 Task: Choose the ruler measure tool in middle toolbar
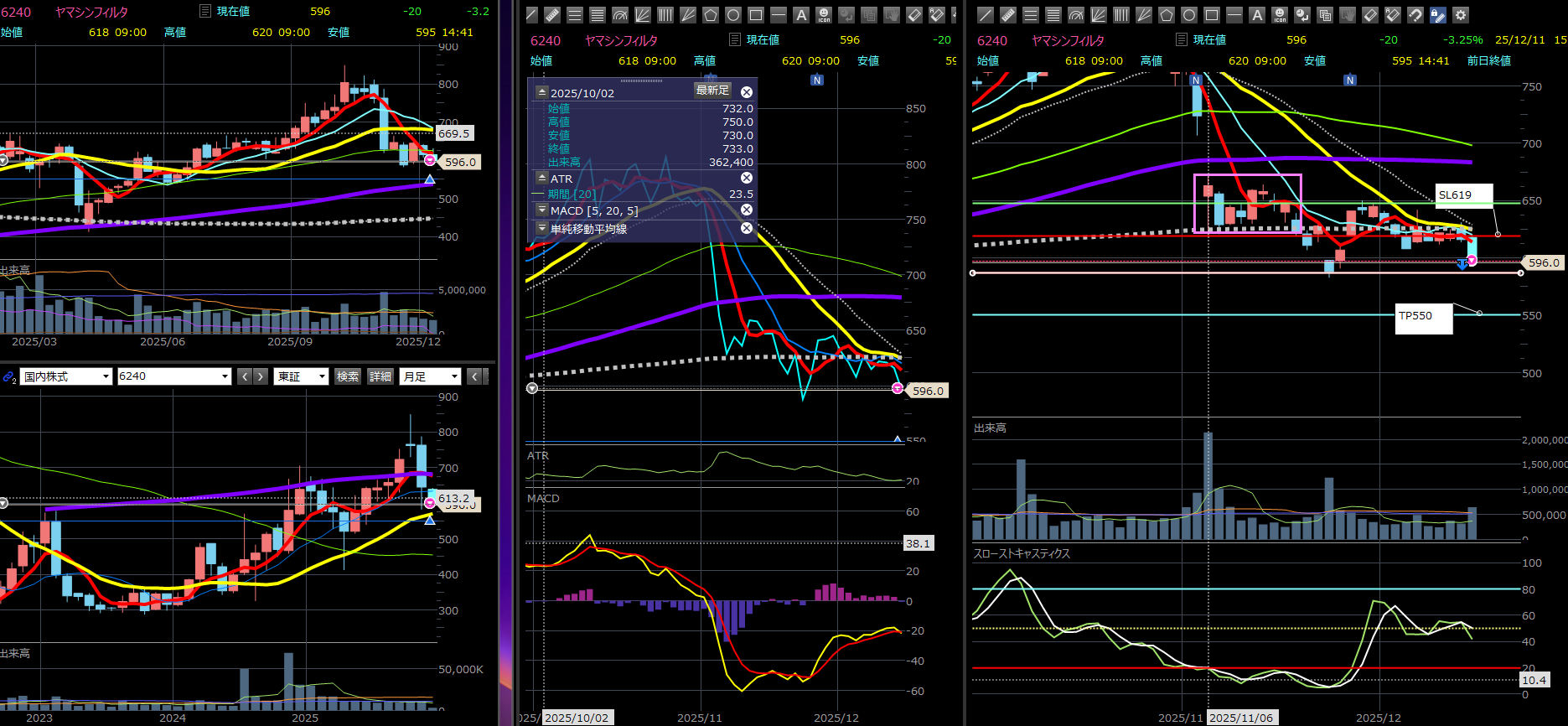(x=552, y=15)
